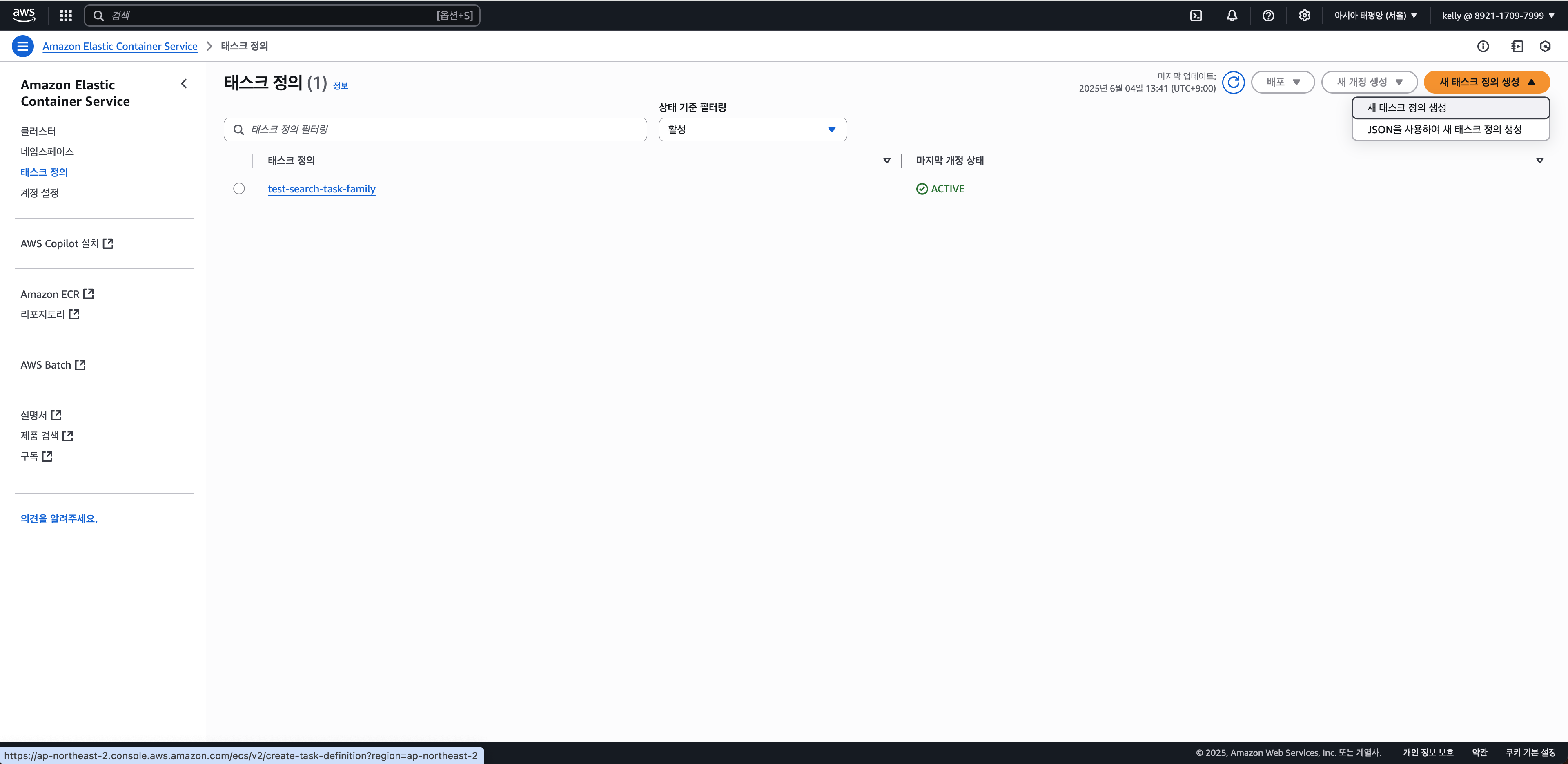The width and height of the screenshot is (1568, 764).
Task: Toggle the side navigation hamburger menu
Action: (22, 46)
